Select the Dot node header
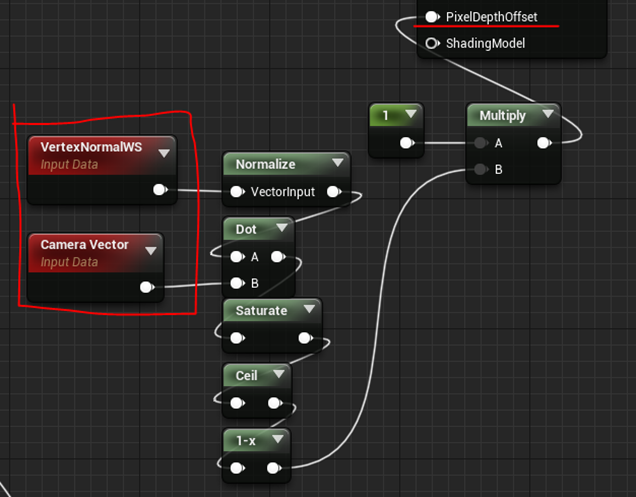Image resolution: width=636 pixels, height=497 pixels. coord(259,229)
